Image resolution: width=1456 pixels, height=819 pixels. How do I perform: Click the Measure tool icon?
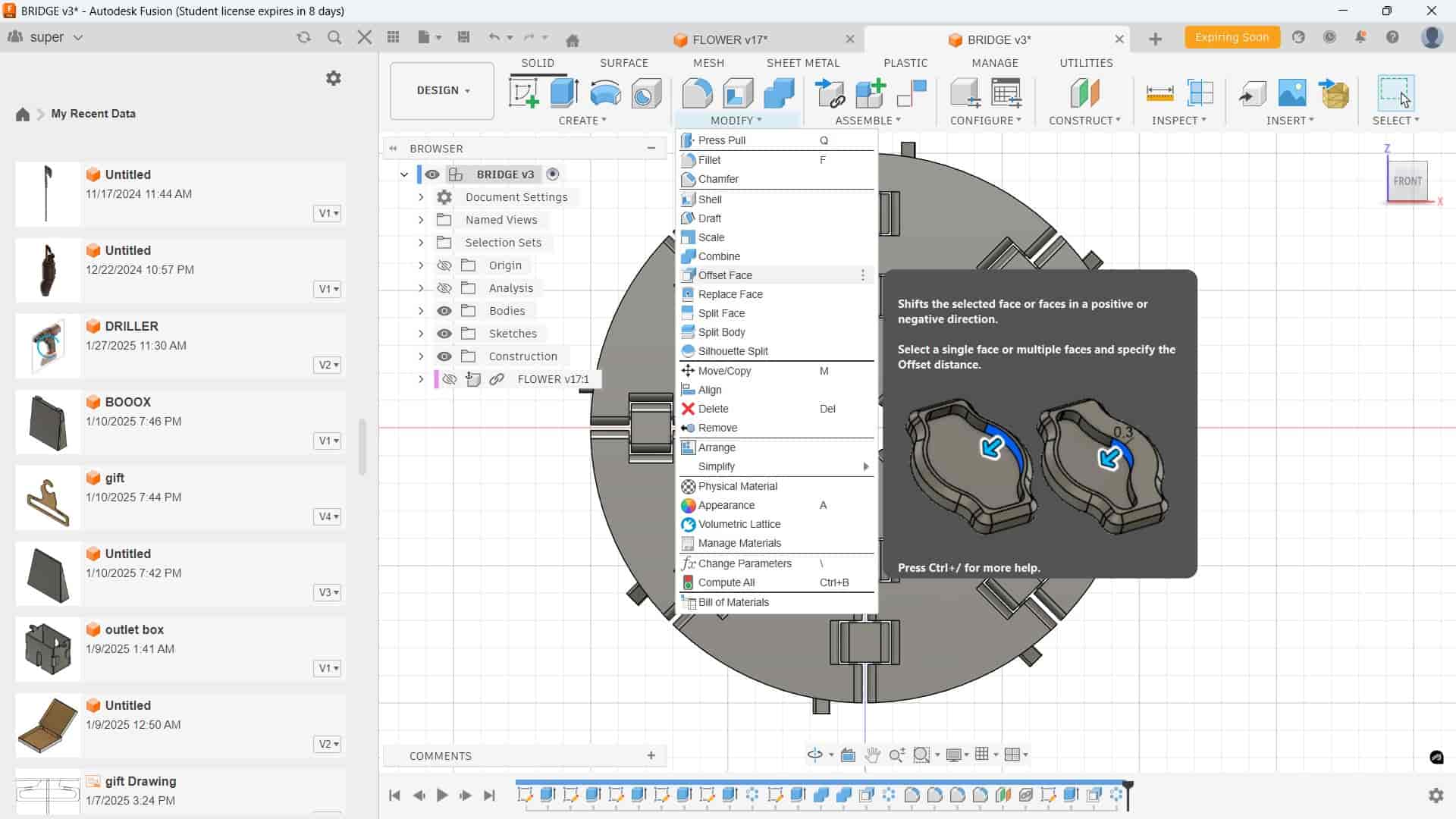(x=1159, y=93)
